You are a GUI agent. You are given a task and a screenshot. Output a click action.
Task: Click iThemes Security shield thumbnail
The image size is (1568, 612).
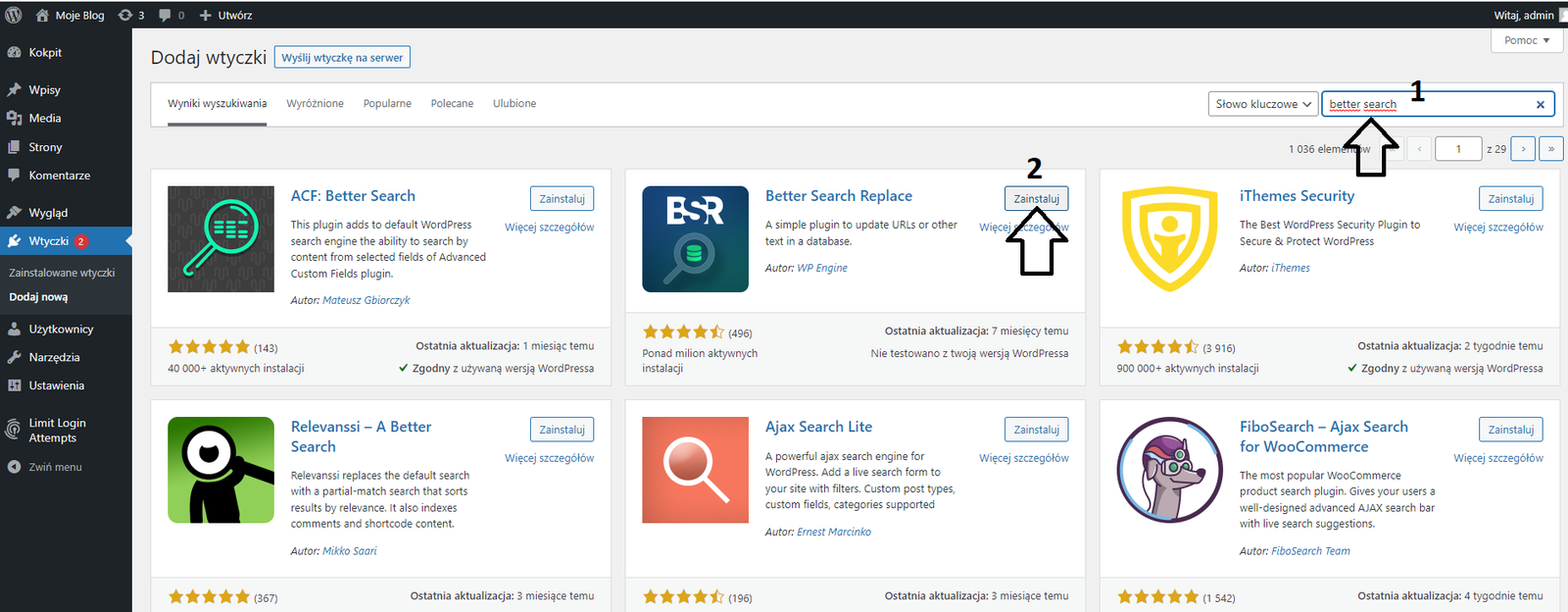point(1169,239)
